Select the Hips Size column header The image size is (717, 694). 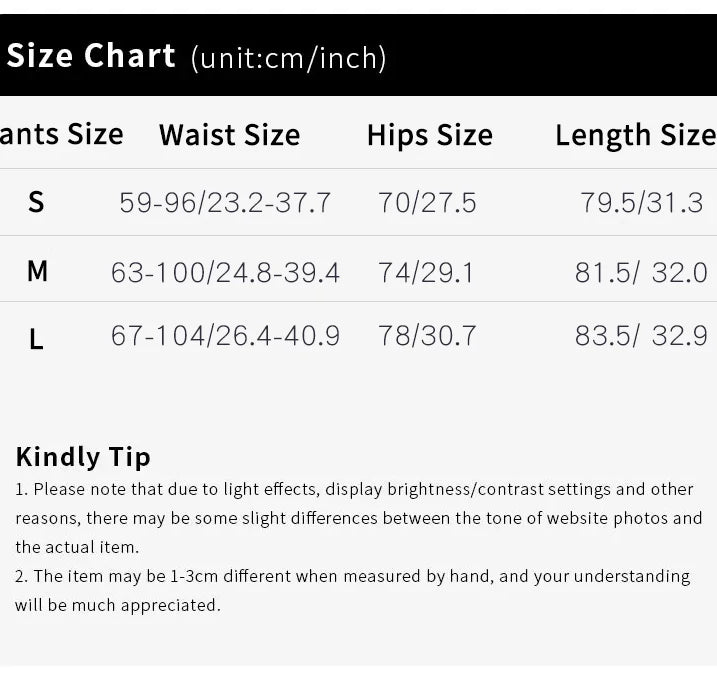click(429, 135)
